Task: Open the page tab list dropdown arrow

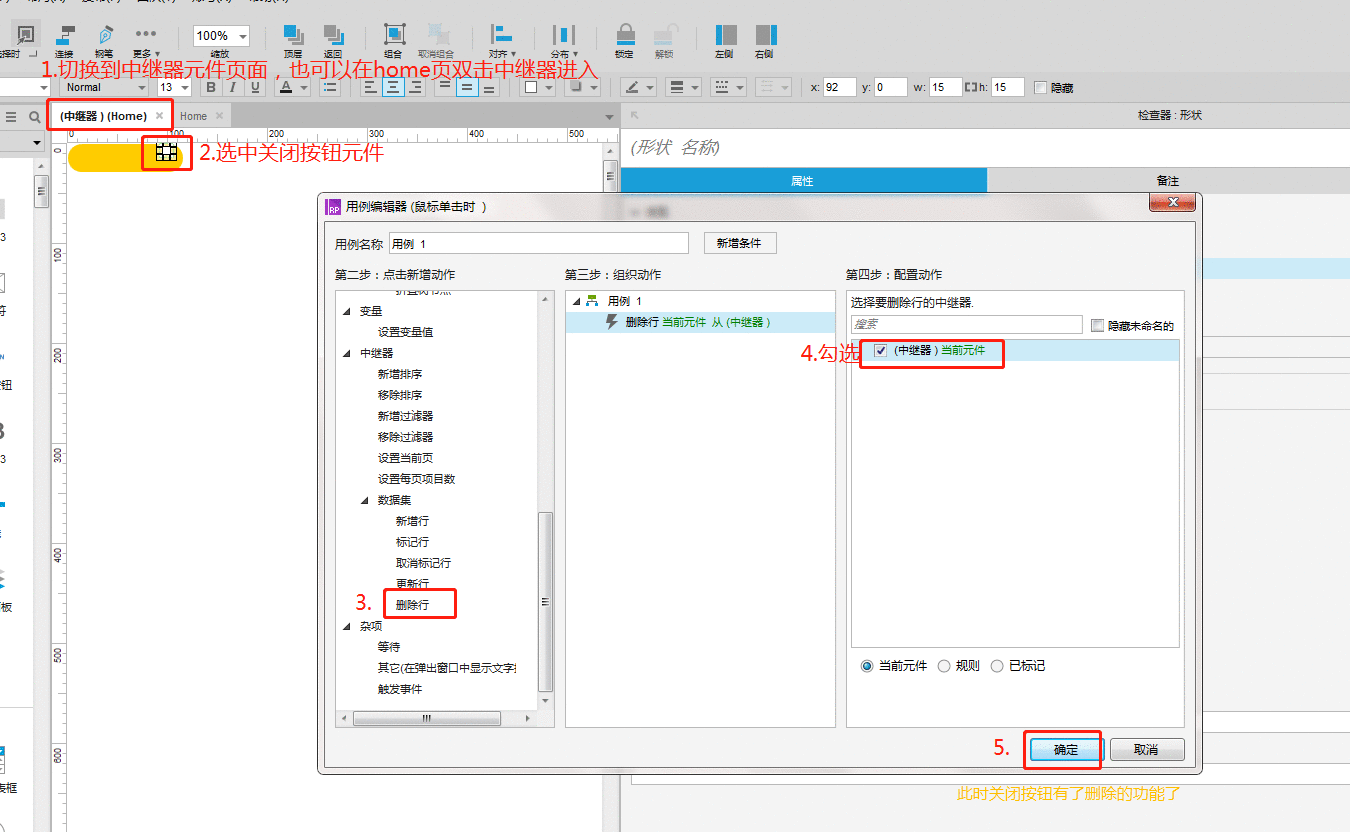Action: (x=610, y=118)
